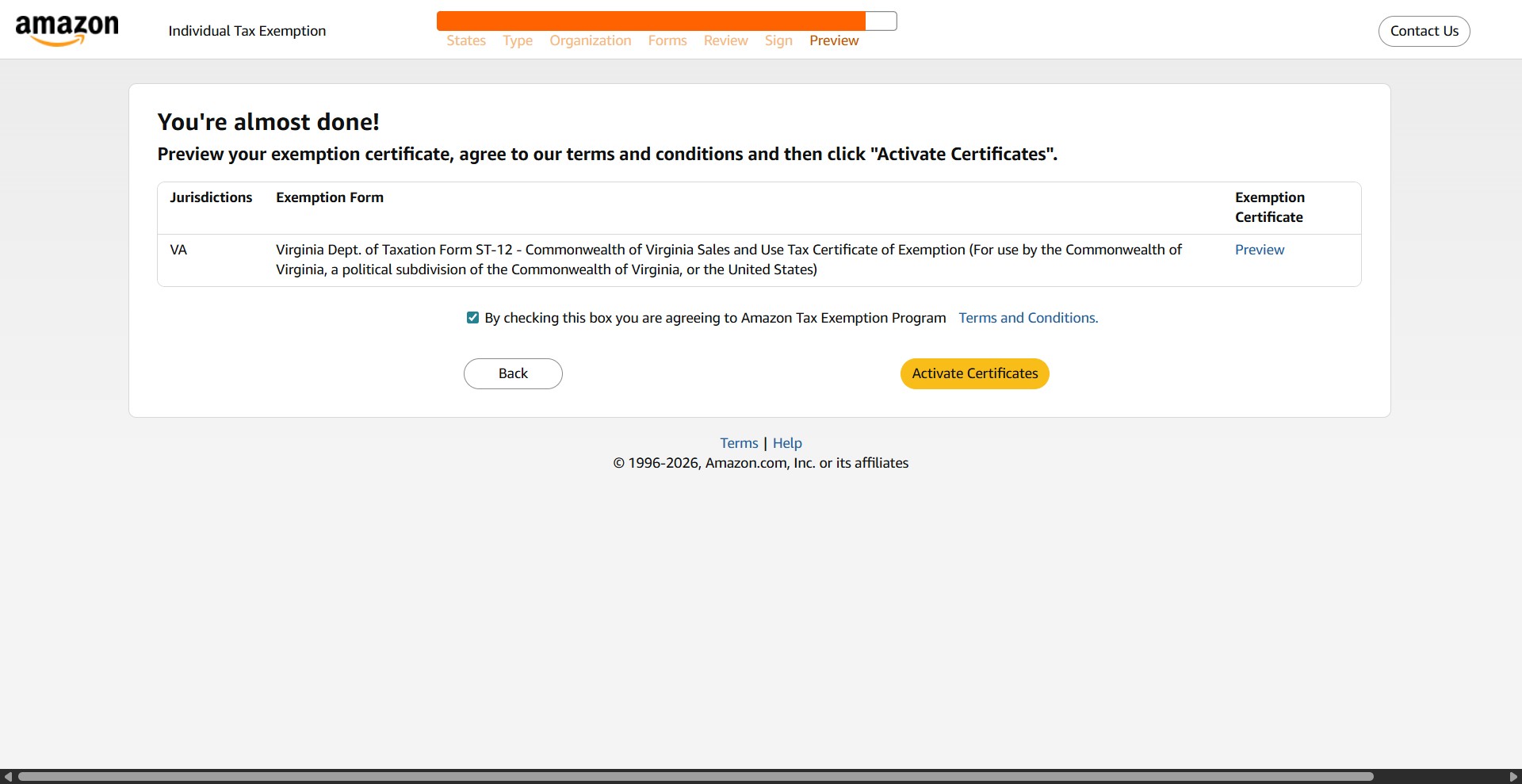Open the Contact Us page
This screenshot has height=784, width=1522.
(1424, 31)
